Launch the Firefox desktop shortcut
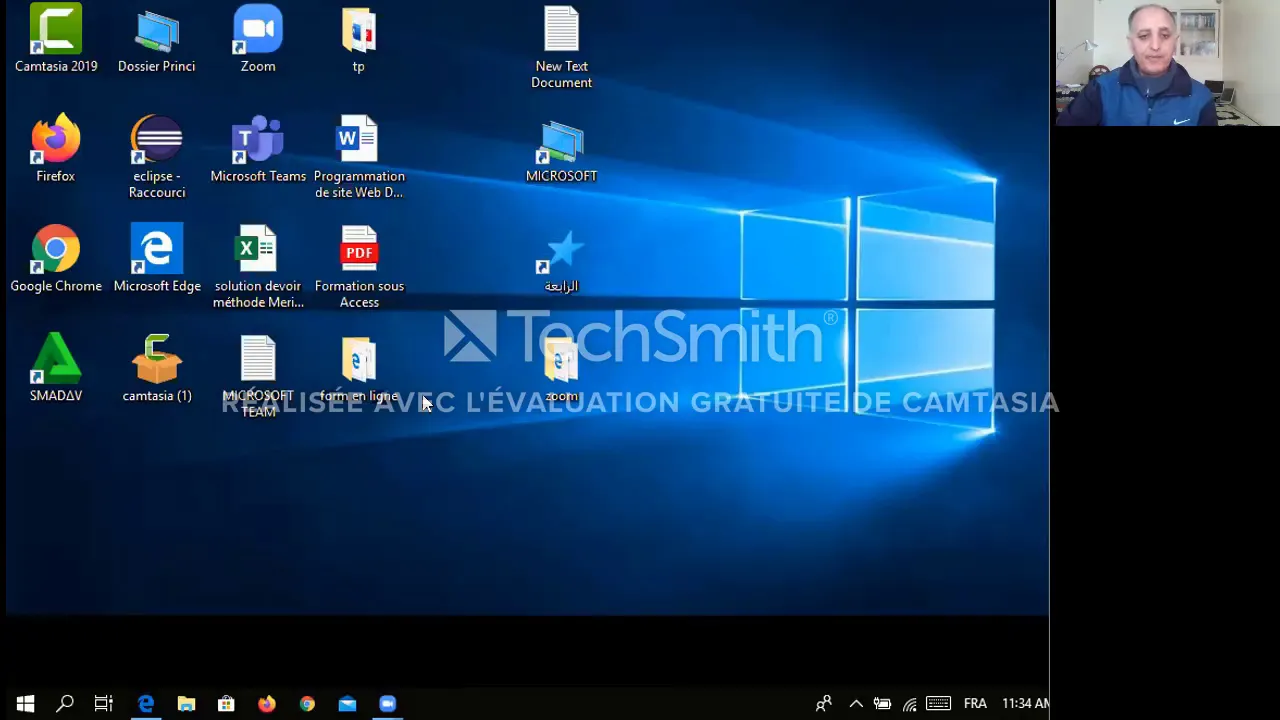The image size is (1280, 720). pos(56,149)
